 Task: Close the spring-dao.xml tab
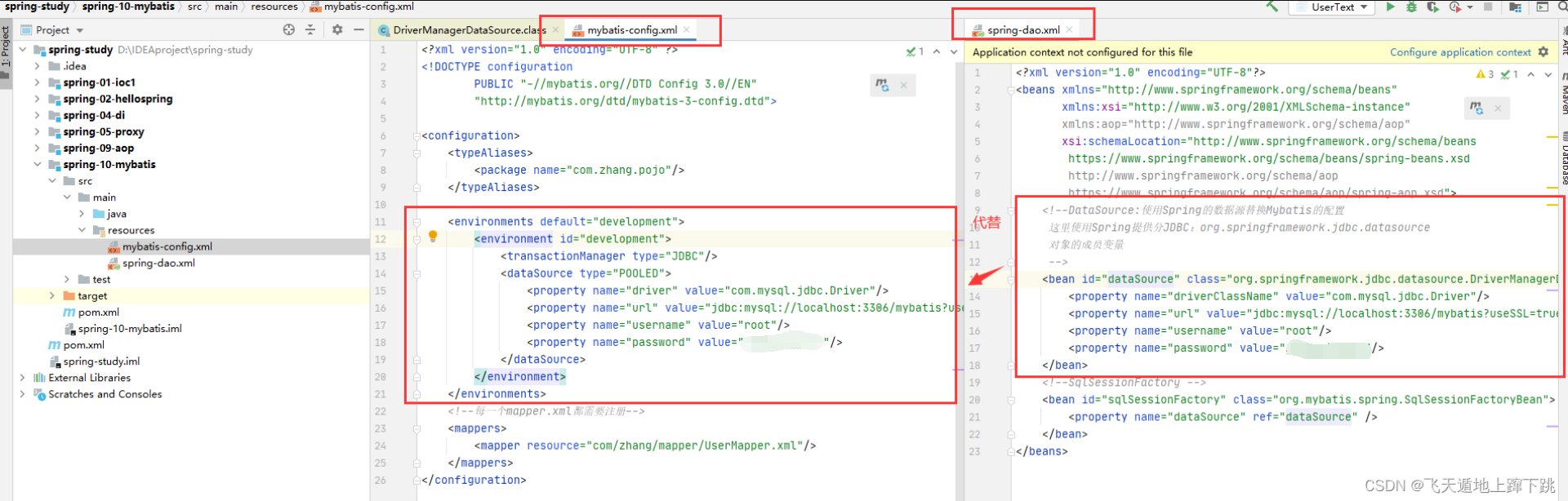[x=1069, y=29]
